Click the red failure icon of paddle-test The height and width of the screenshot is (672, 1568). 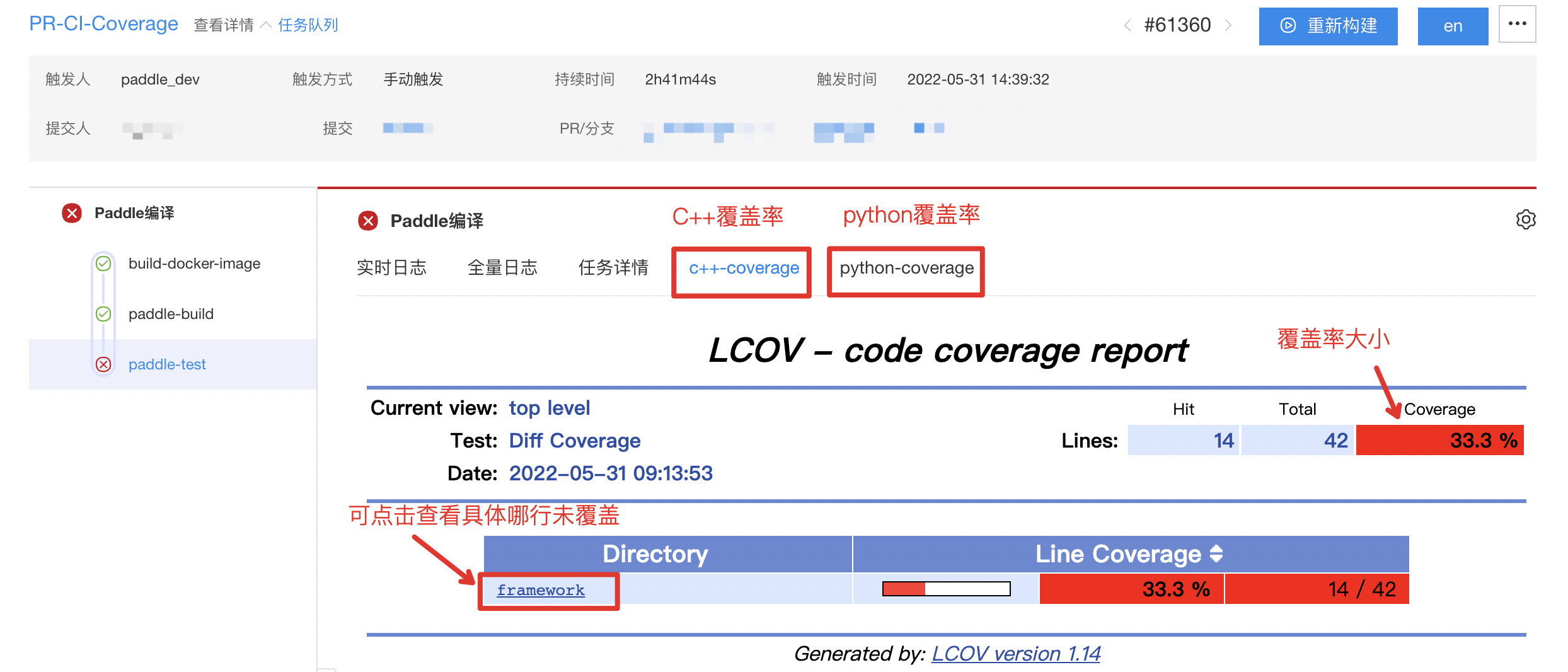click(x=103, y=364)
